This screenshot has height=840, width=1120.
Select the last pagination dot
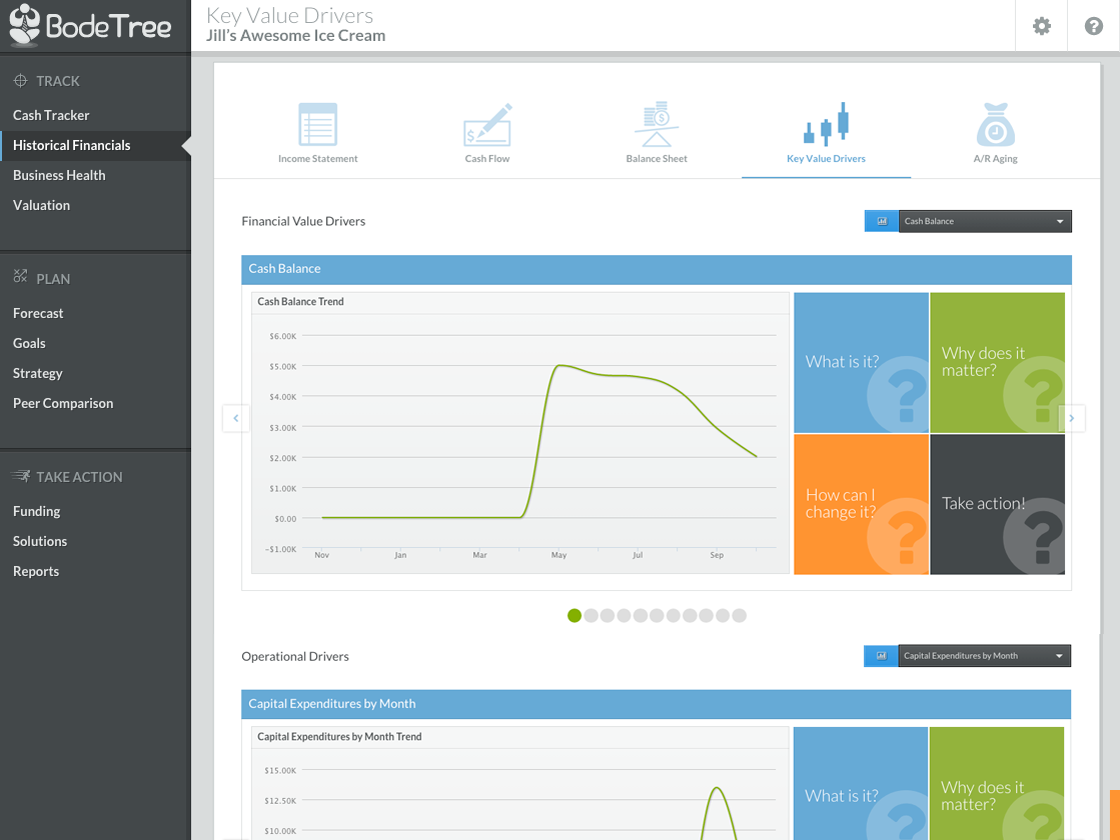tap(739, 615)
